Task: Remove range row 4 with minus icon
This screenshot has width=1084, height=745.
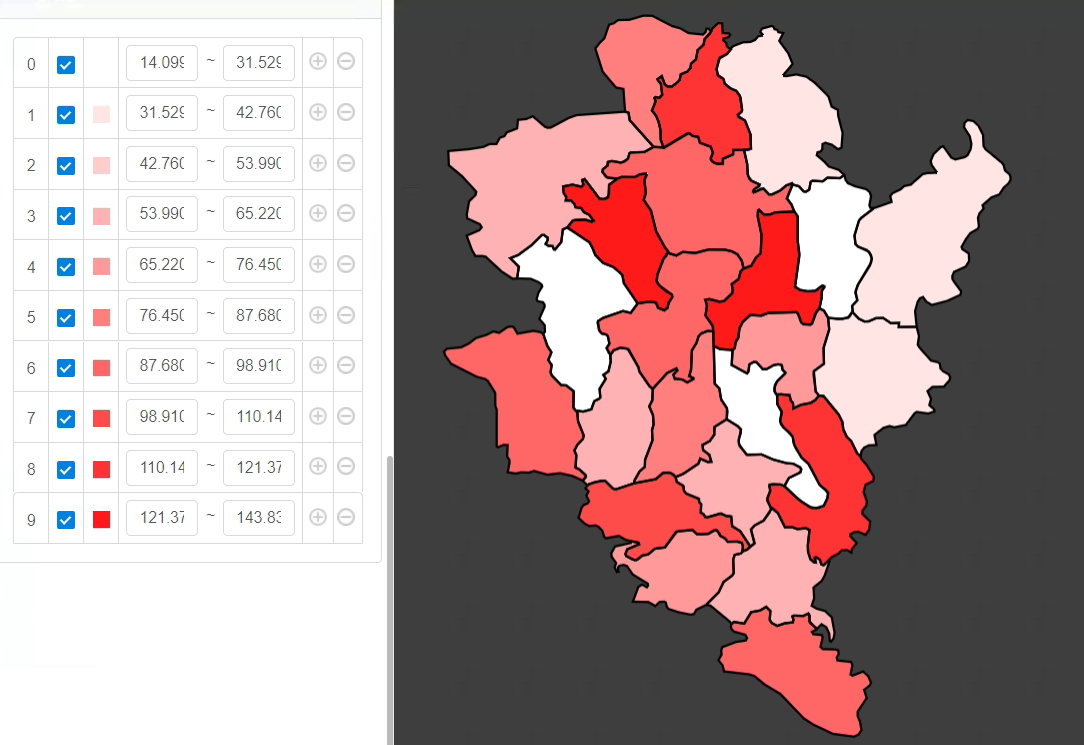Action: (x=346, y=264)
